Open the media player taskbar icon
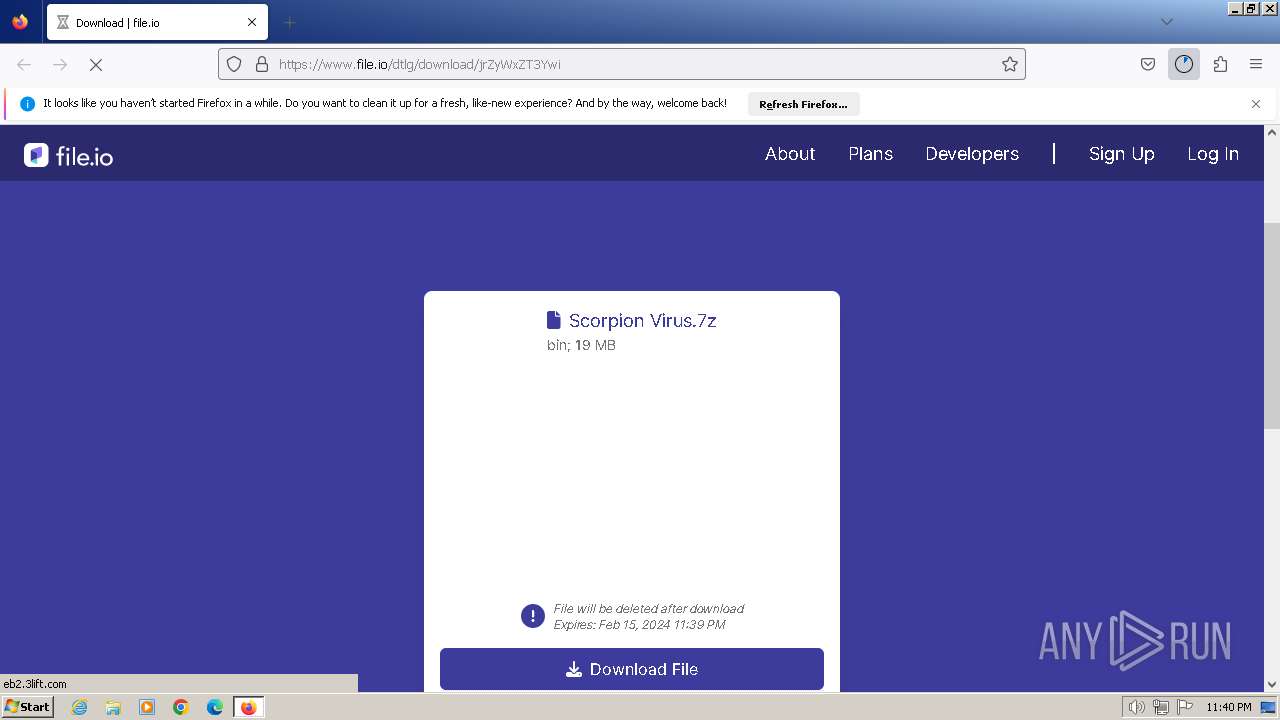Viewport: 1280px width, 720px height. click(147, 707)
